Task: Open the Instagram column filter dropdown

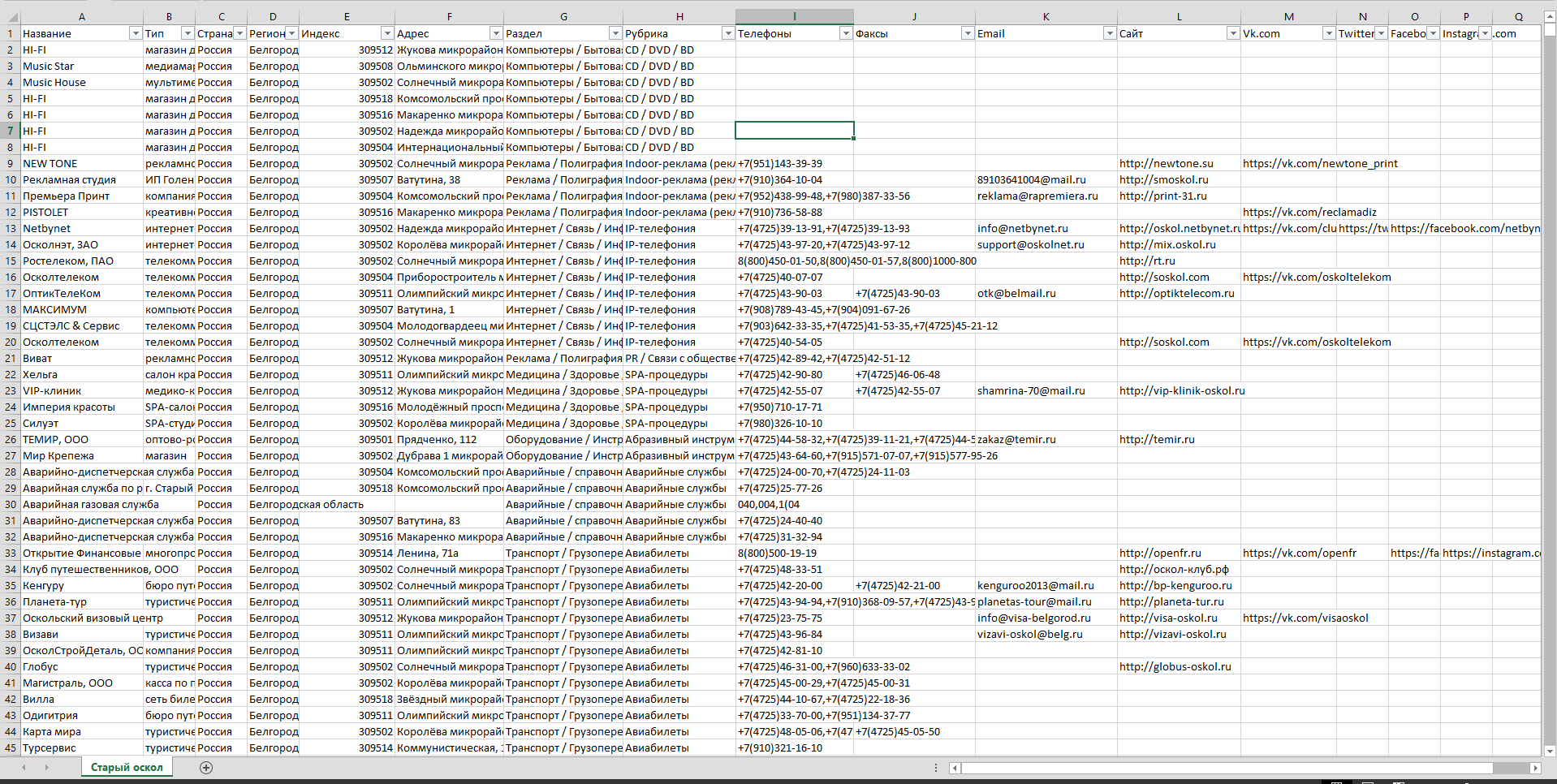Action: coord(1485,33)
